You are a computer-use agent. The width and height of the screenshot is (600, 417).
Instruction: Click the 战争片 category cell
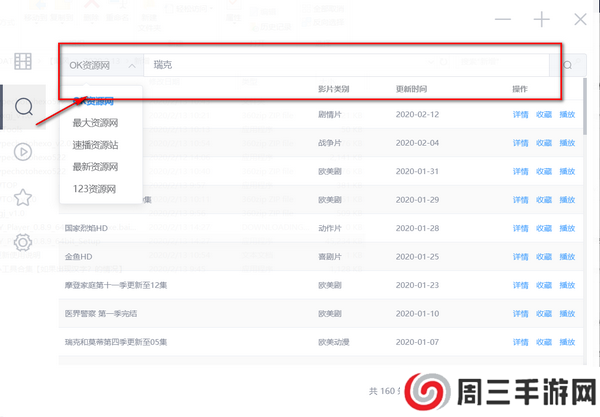[329, 143]
